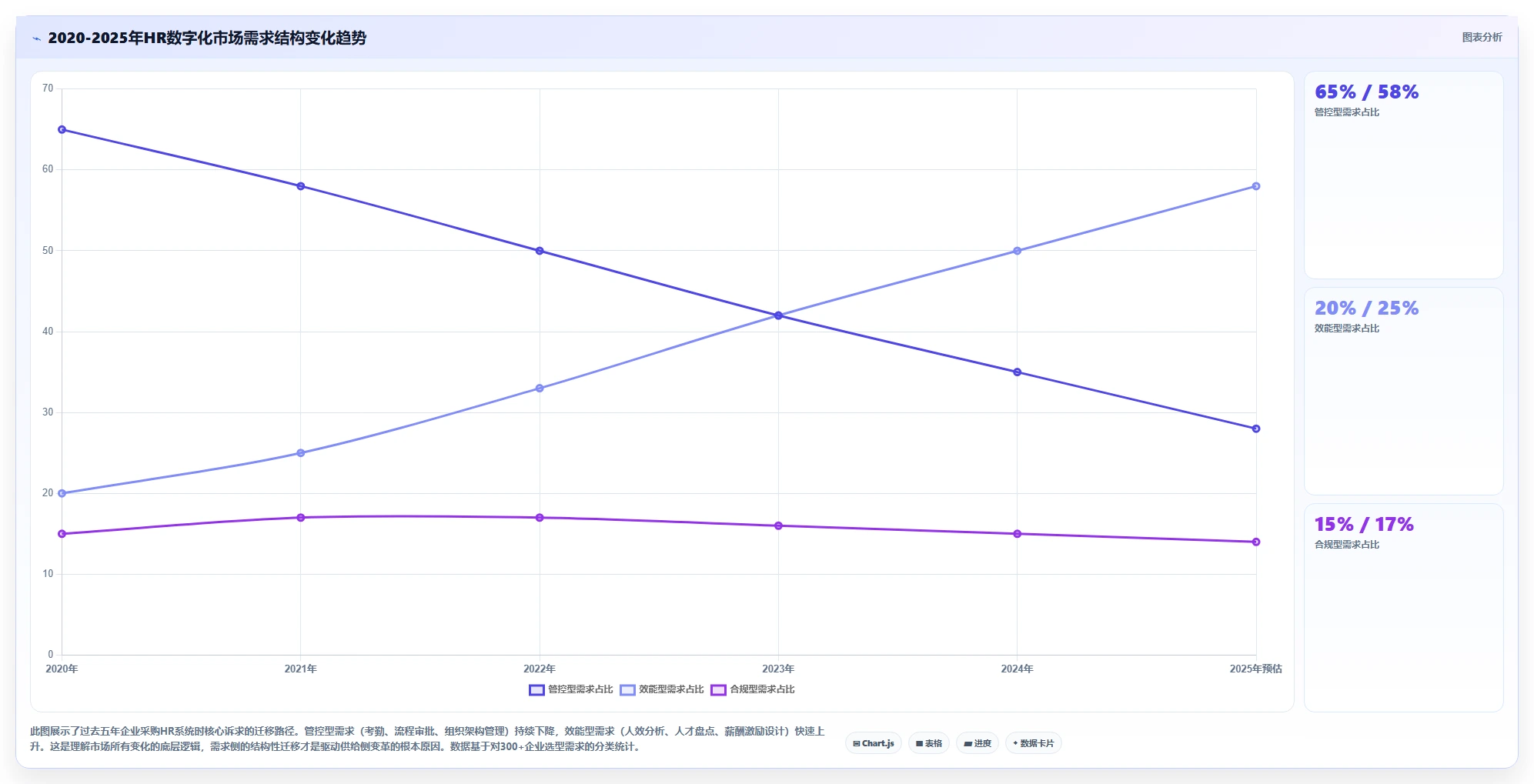Click the 效能型需求占比 card caption
The width and height of the screenshot is (1534, 784).
click(x=1347, y=329)
